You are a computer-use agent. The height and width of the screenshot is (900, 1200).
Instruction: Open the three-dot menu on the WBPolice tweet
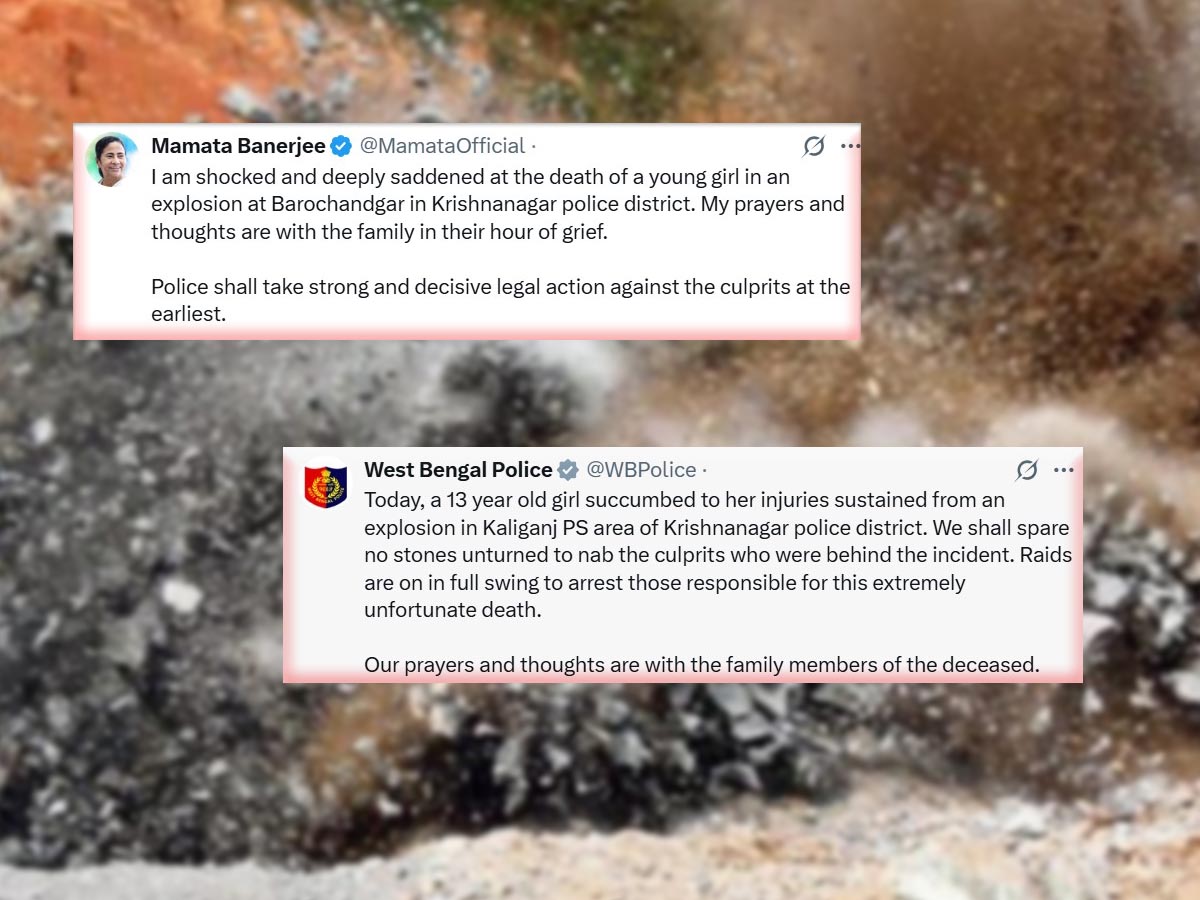(x=1064, y=470)
